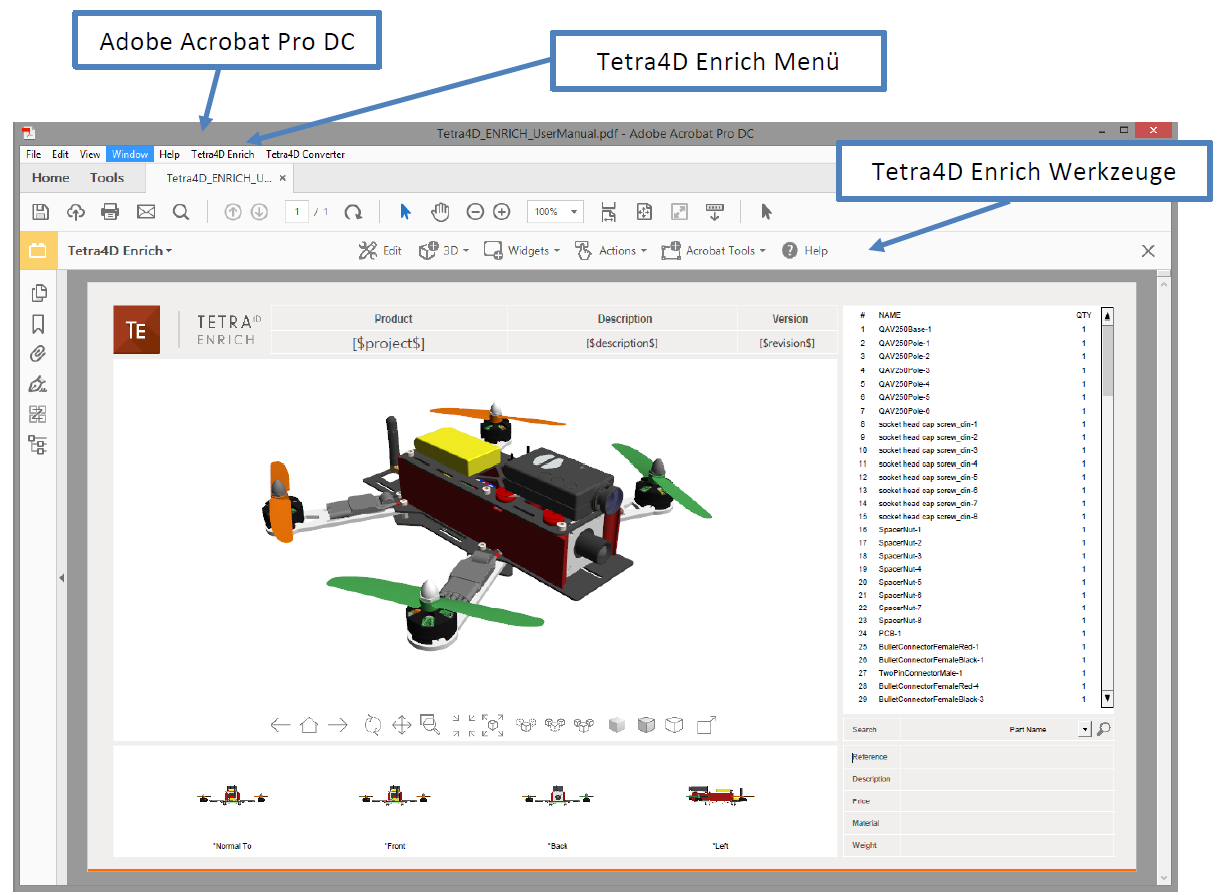Enable the selection arrow tool
This screenshot has width=1225, height=895.
click(x=405, y=212)
